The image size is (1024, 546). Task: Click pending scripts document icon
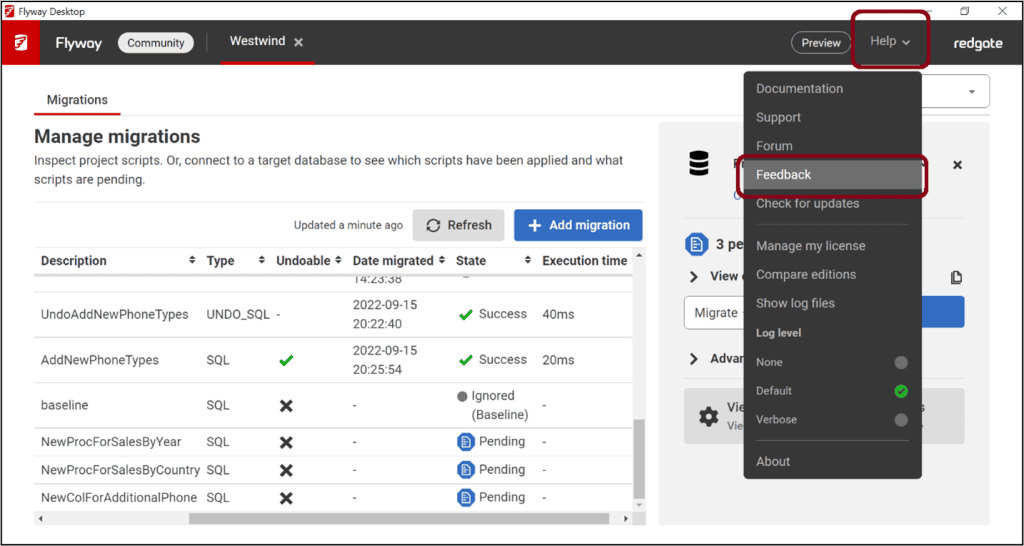point(696,244)
